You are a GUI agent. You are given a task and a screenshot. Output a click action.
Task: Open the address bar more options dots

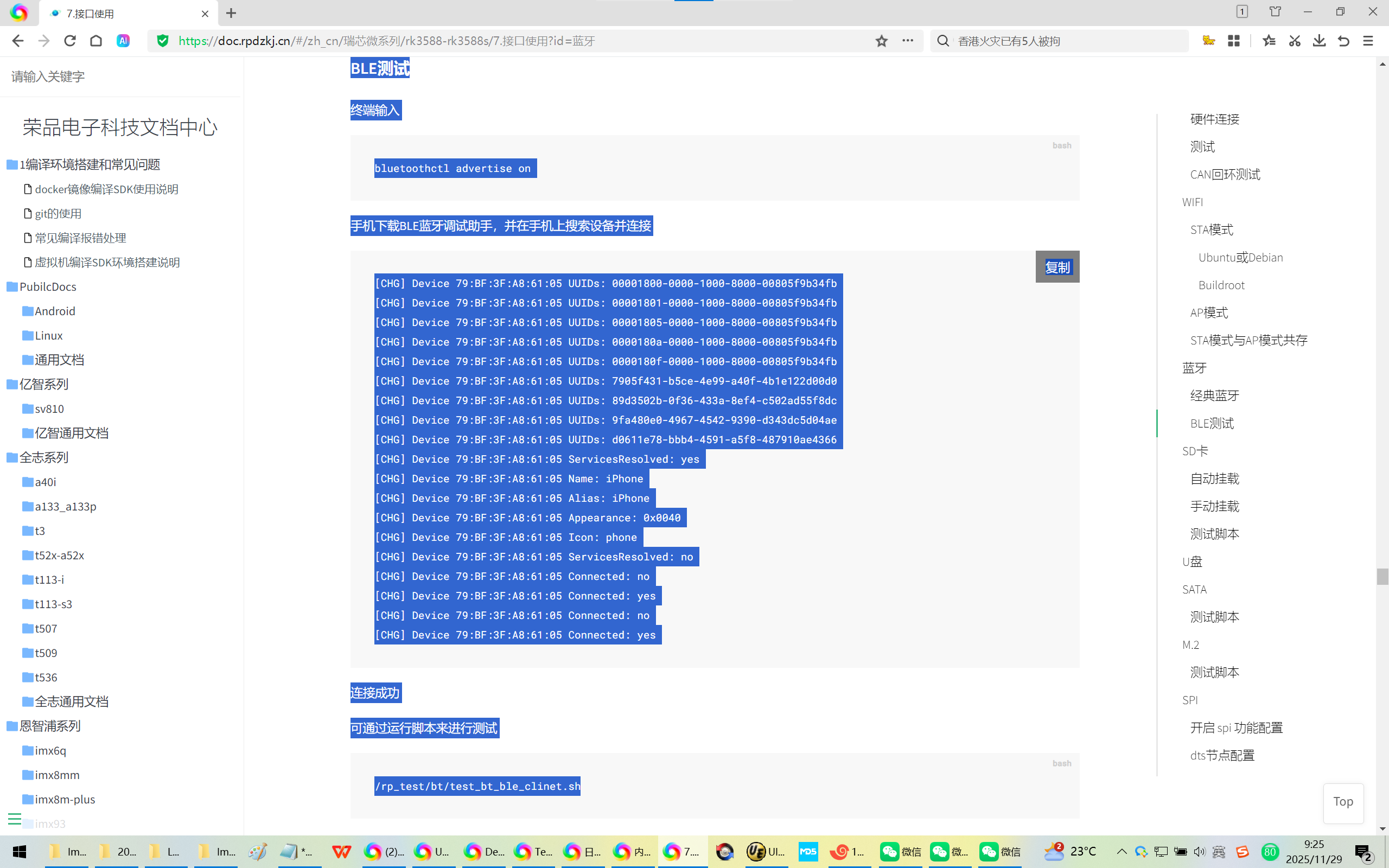tap(907, 41)
